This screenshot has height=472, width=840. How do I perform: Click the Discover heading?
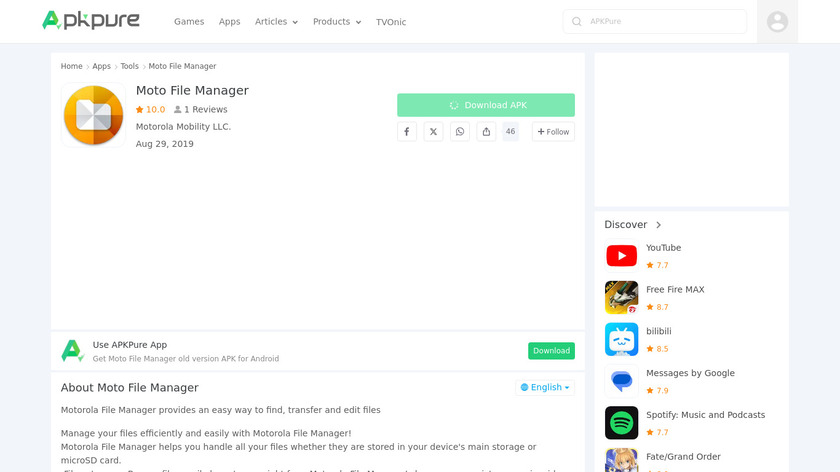pyautogui.click(x=626, y=225)
